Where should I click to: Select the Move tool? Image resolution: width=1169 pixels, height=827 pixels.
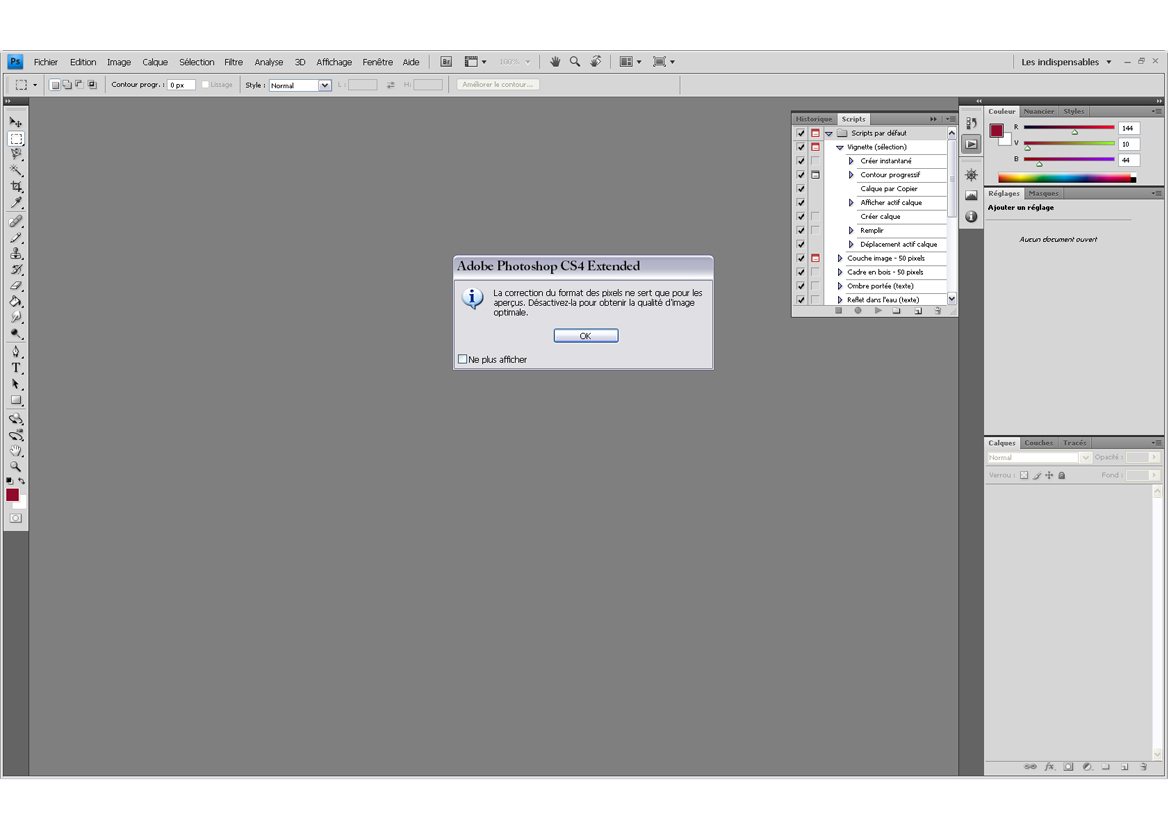[16, 122]
